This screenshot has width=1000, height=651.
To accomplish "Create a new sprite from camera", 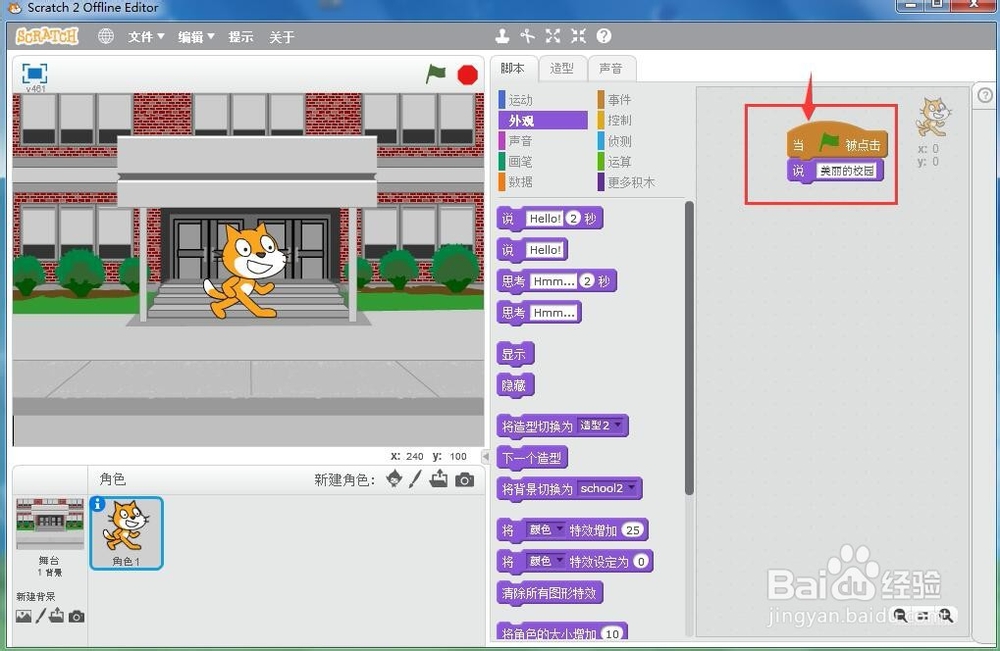I will (464, 479).
